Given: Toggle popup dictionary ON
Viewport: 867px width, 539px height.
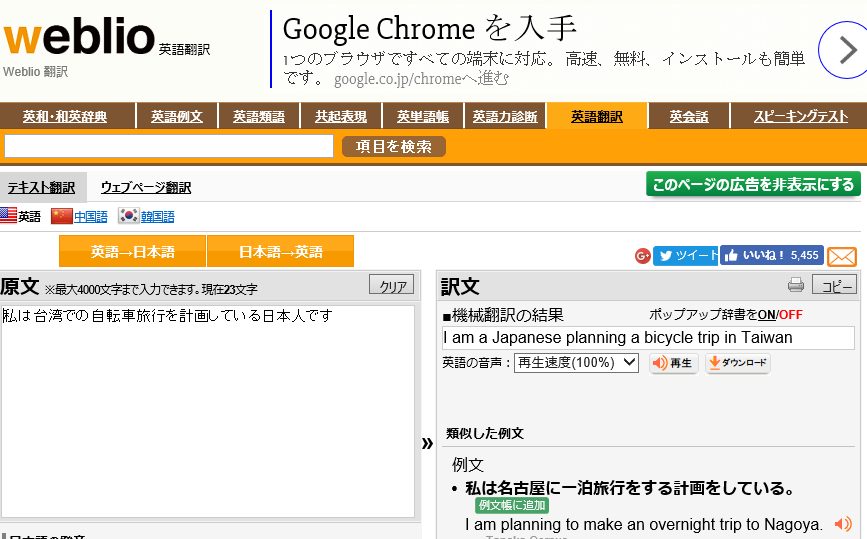Looking at the screenshot, I should (766, 315).
